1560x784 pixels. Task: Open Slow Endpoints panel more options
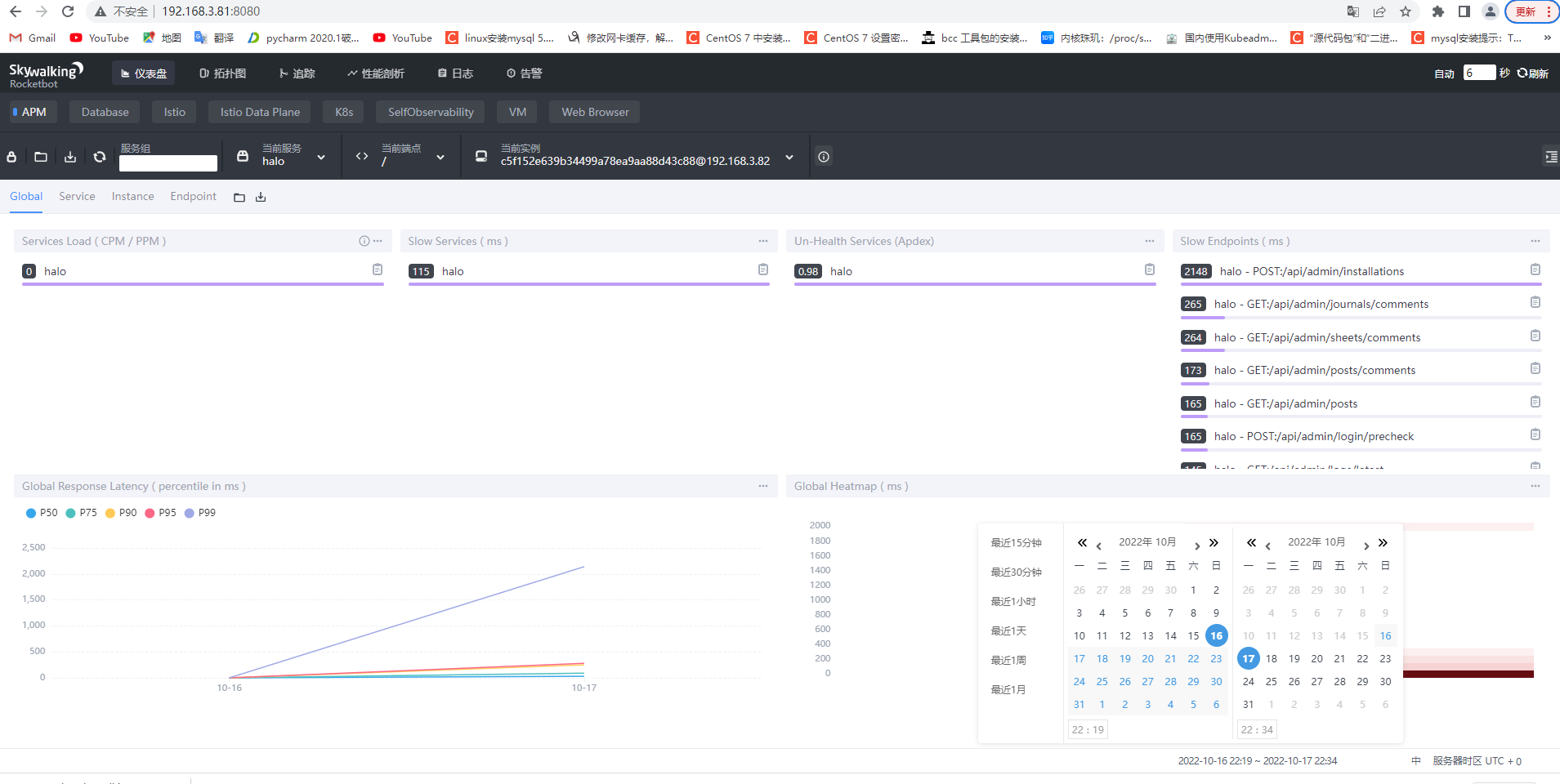1535,241
